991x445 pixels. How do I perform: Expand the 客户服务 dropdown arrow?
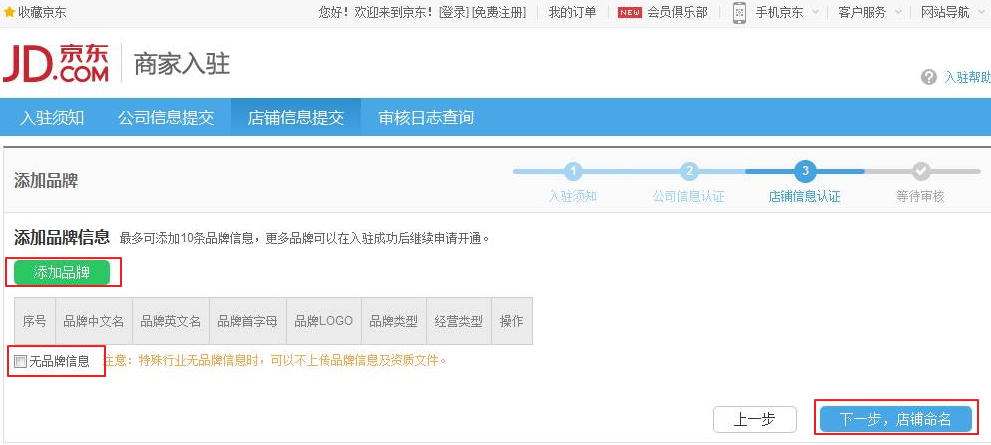[897, 13]
